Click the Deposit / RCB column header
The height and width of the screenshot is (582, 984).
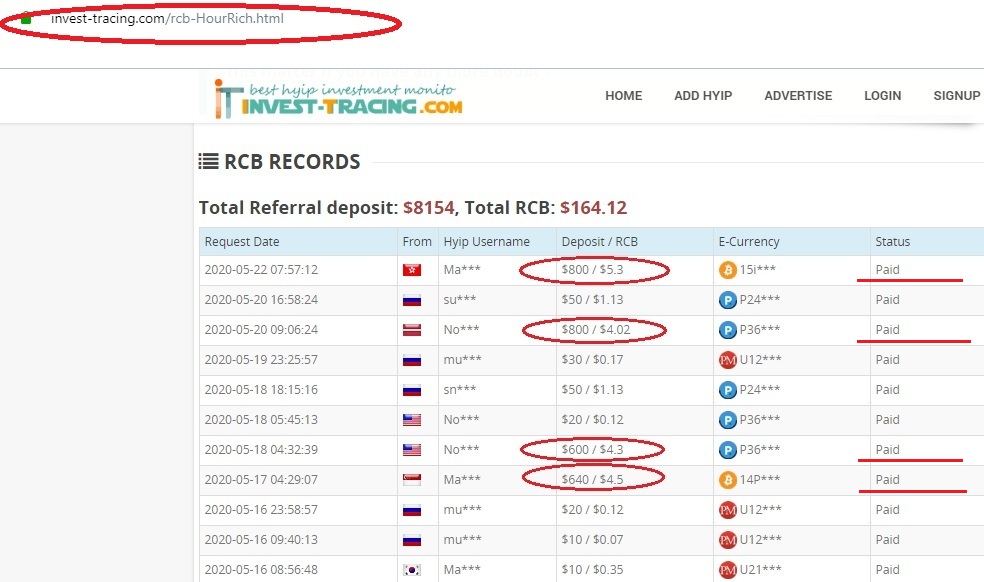[599, 242]
